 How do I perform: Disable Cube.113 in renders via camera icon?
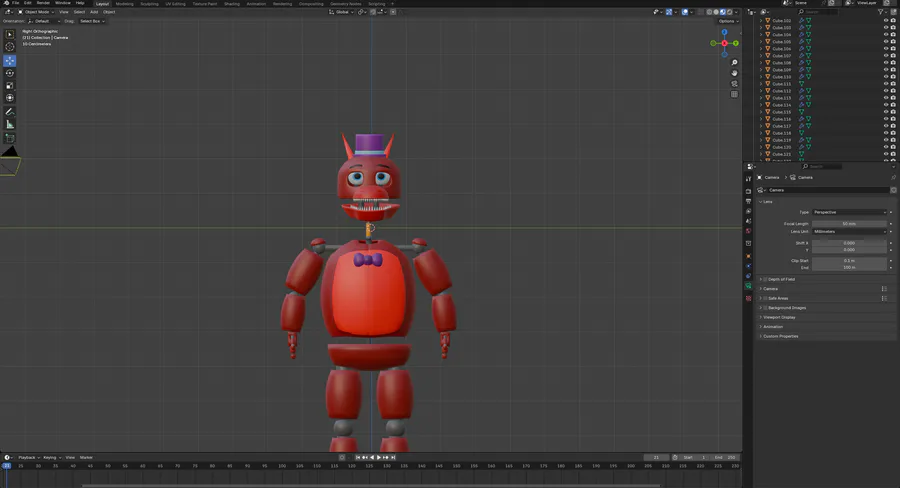(x=893, y=98)
